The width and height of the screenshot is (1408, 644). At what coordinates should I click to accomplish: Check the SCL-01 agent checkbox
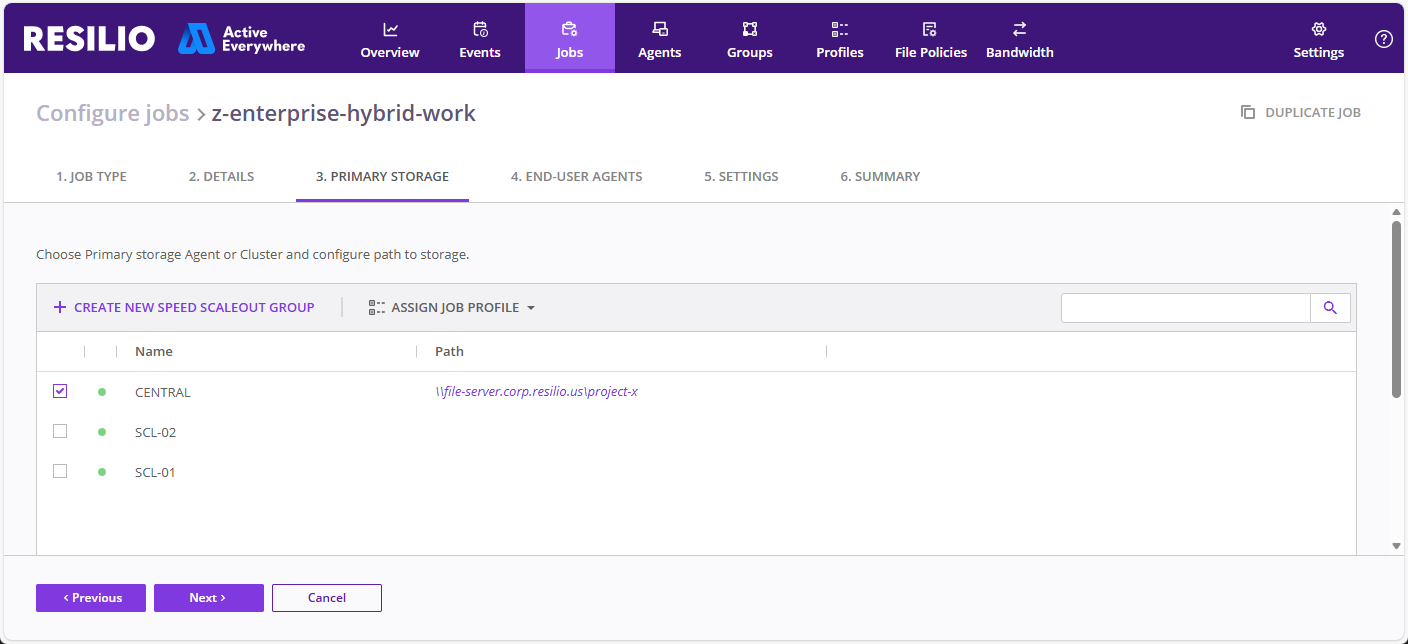[60, 471]
